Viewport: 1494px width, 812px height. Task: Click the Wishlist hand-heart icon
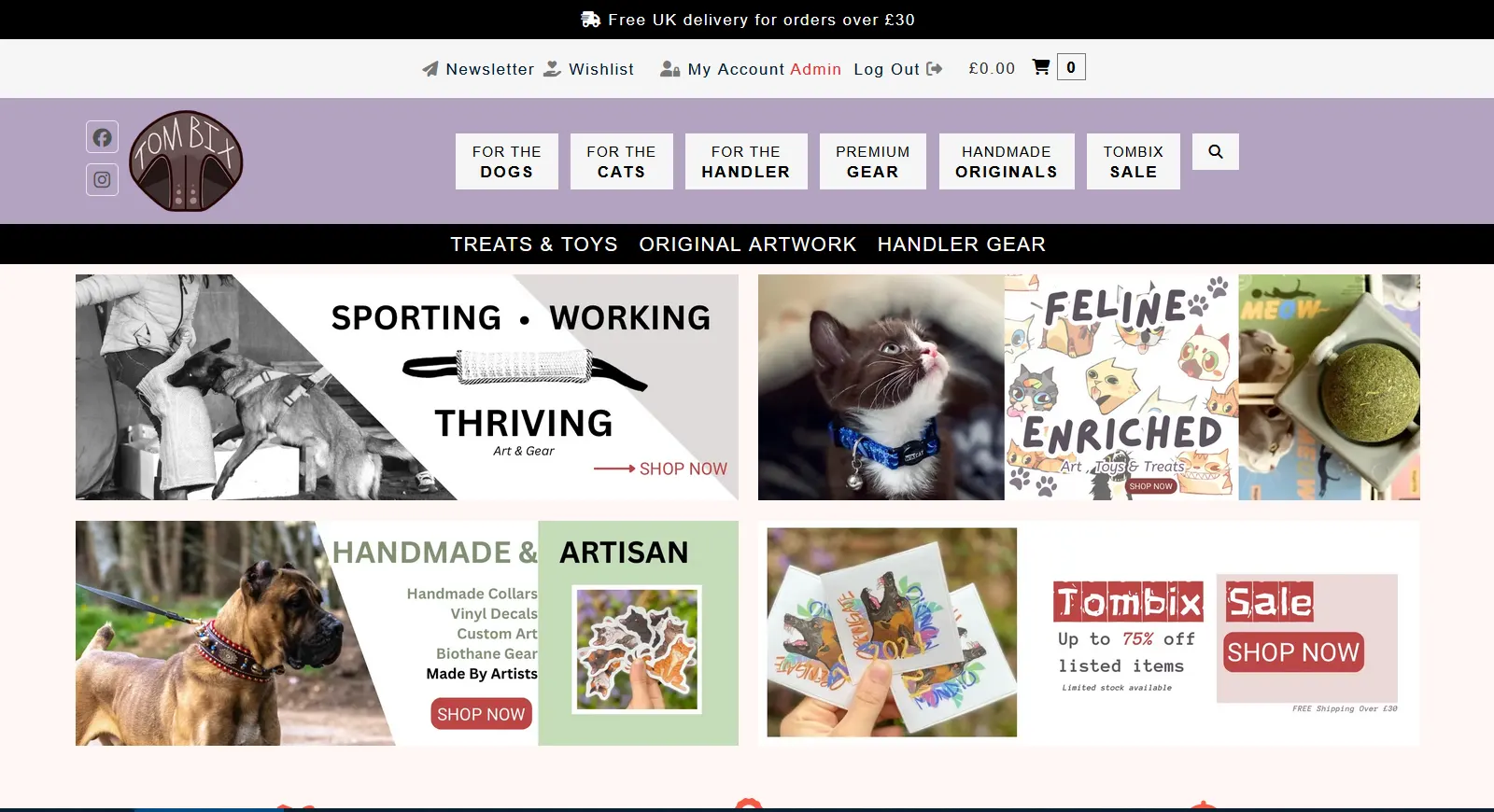553,69
